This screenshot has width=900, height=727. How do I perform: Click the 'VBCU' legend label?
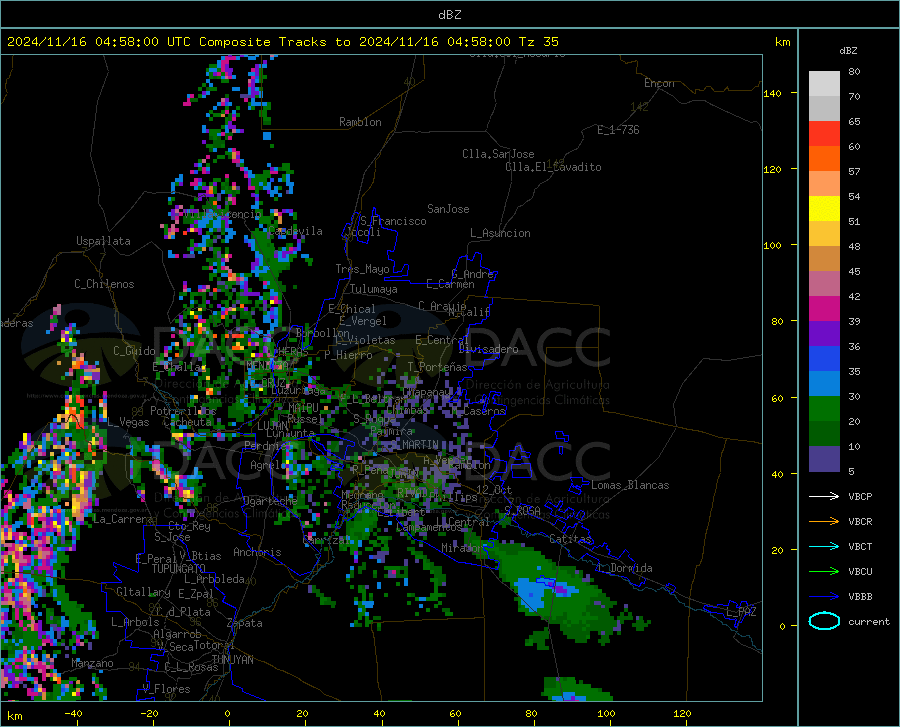[x=860, y=572]
